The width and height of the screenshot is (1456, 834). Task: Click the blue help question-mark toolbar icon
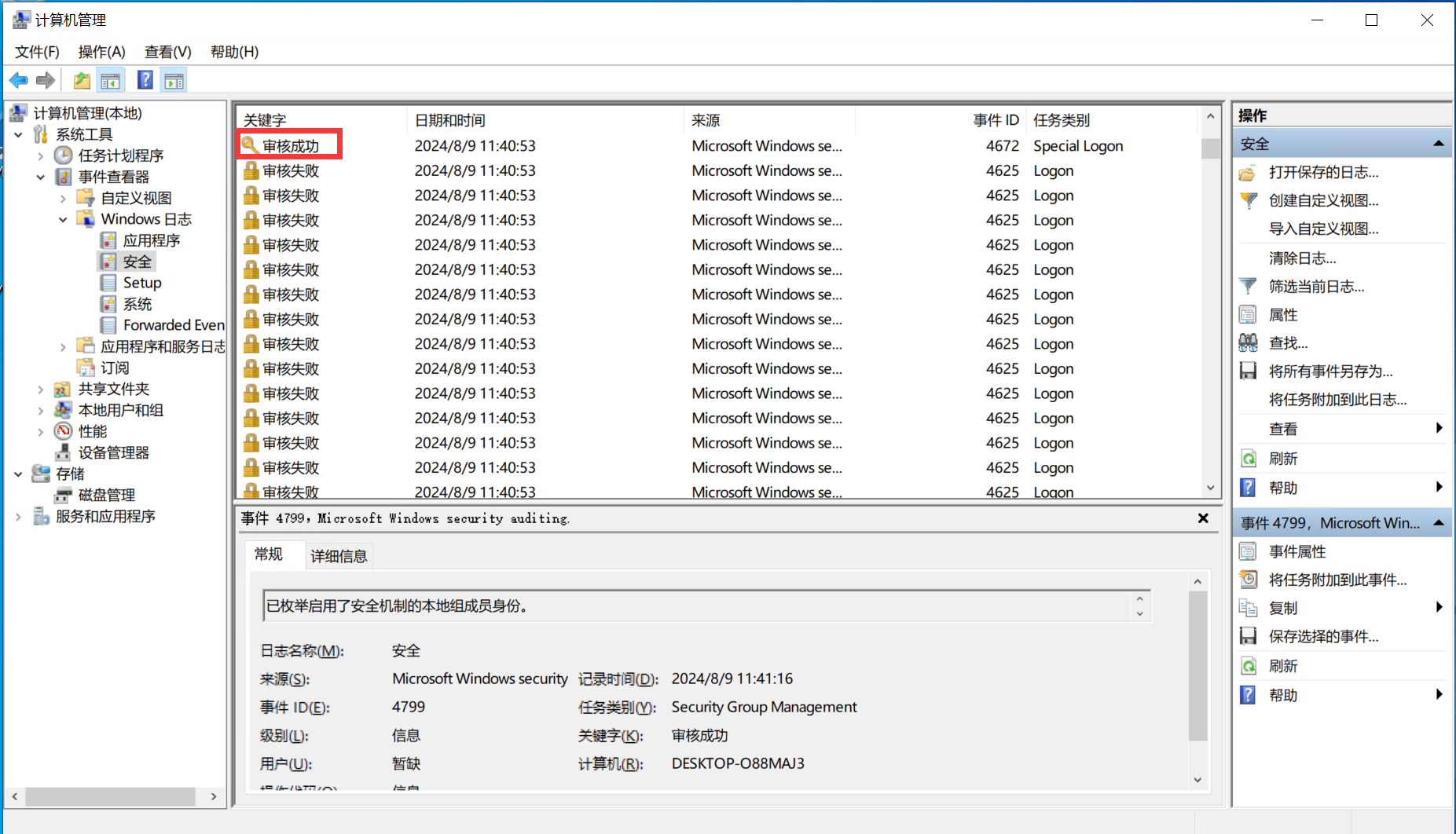coord(145,80)
